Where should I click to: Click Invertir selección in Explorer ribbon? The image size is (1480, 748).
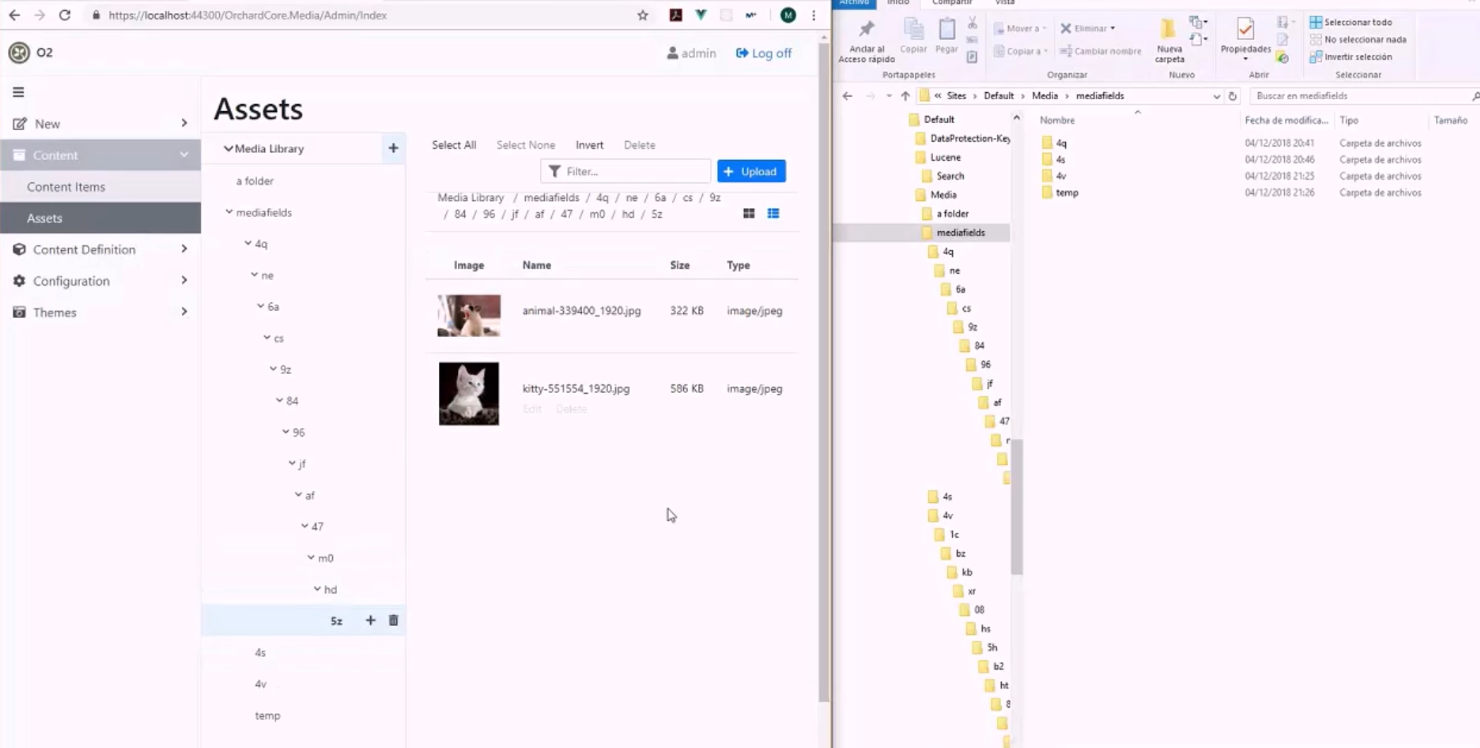[1350, 57]
